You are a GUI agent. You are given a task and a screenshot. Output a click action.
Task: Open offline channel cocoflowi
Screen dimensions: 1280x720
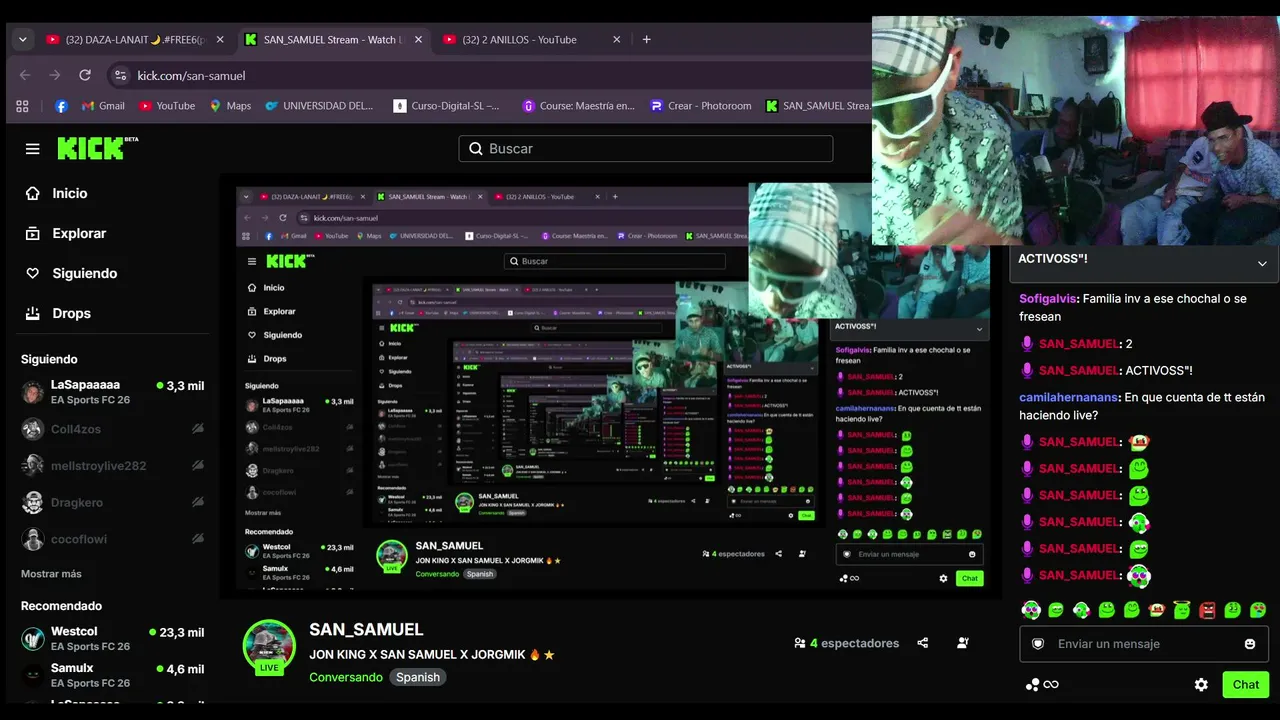point(113,539)
